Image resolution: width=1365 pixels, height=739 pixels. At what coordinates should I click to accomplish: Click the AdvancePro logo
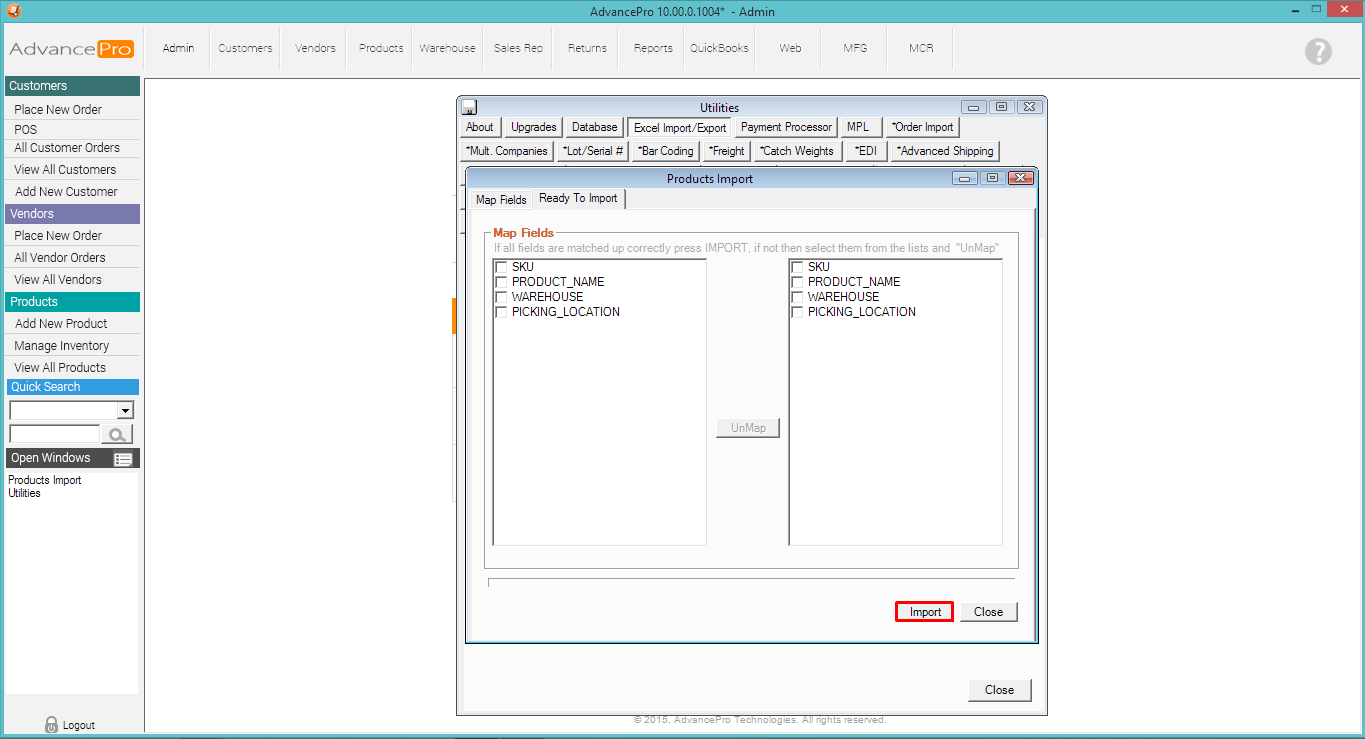(x=71, y=49)
